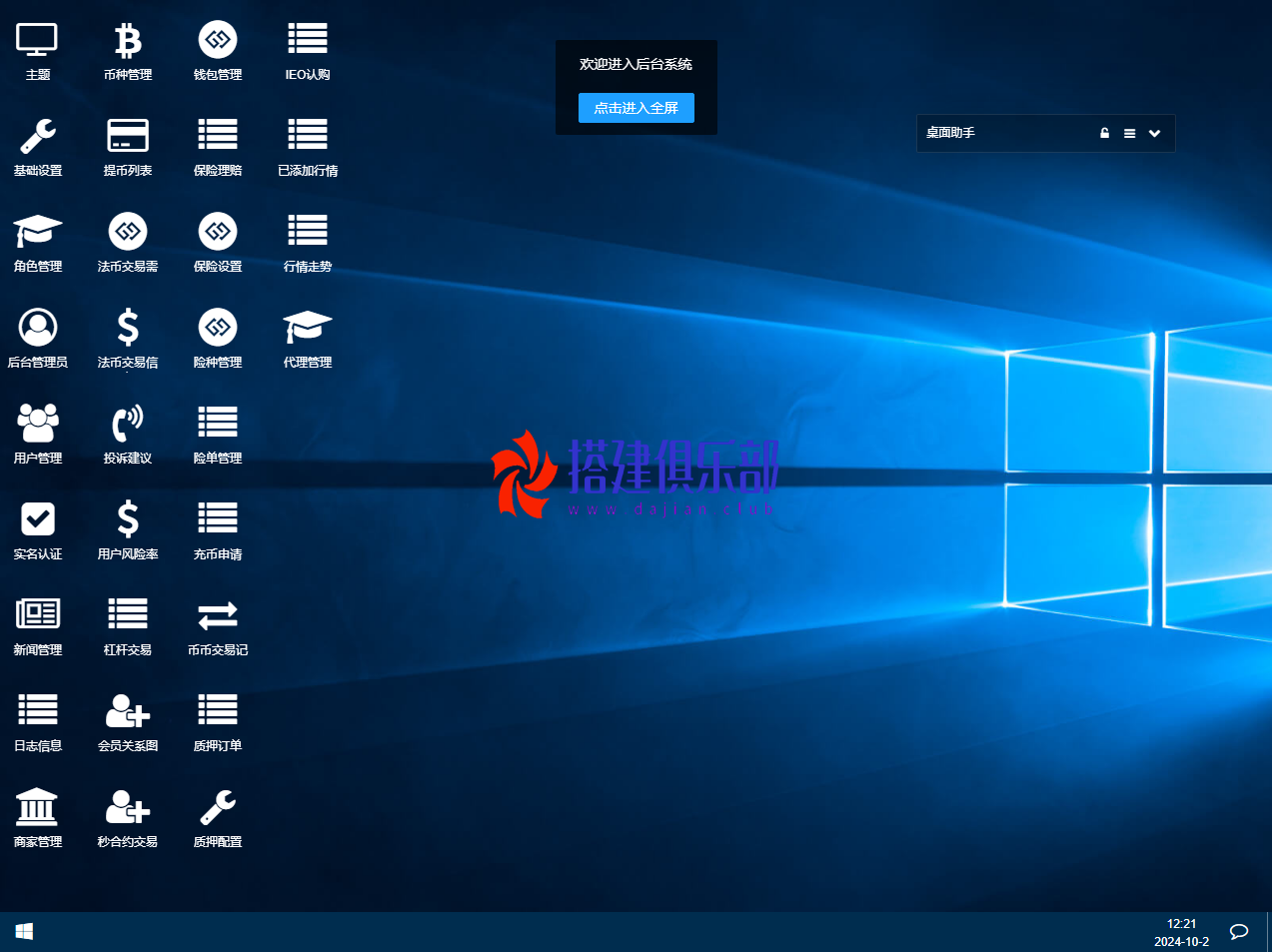Open the 桌面助手 hamburger menu
This screenshot has height=952, width=1272.
pyautogui.click(x=1129, y=133)
